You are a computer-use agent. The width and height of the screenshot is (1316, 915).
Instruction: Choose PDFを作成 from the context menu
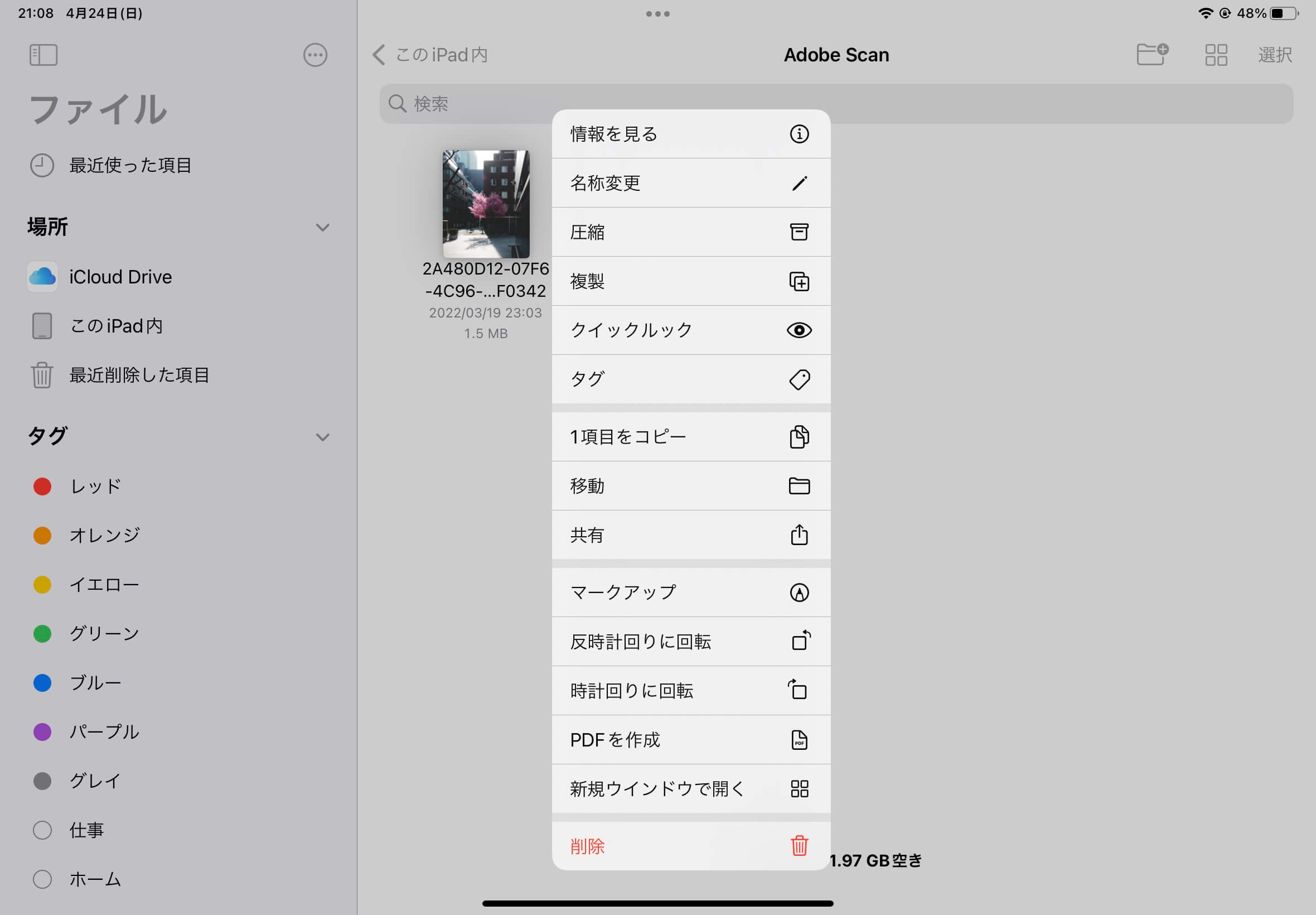pos(691,740)
